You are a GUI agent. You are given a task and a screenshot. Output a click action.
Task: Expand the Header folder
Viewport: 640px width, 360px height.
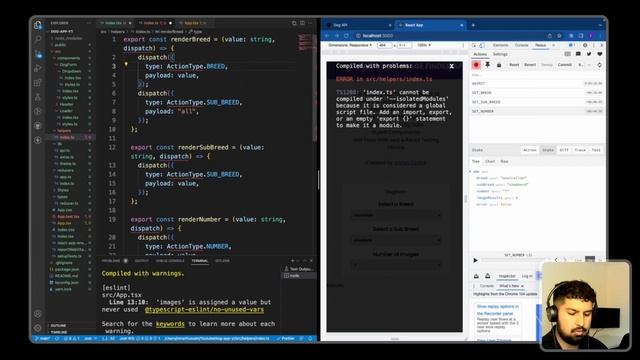pyautogui.click(x=66, y=104)
